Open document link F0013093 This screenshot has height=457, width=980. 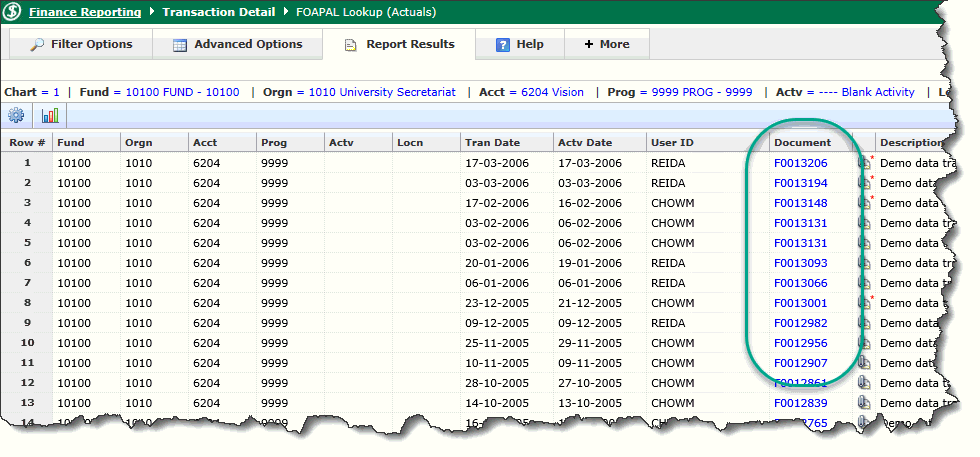(800, 262)
